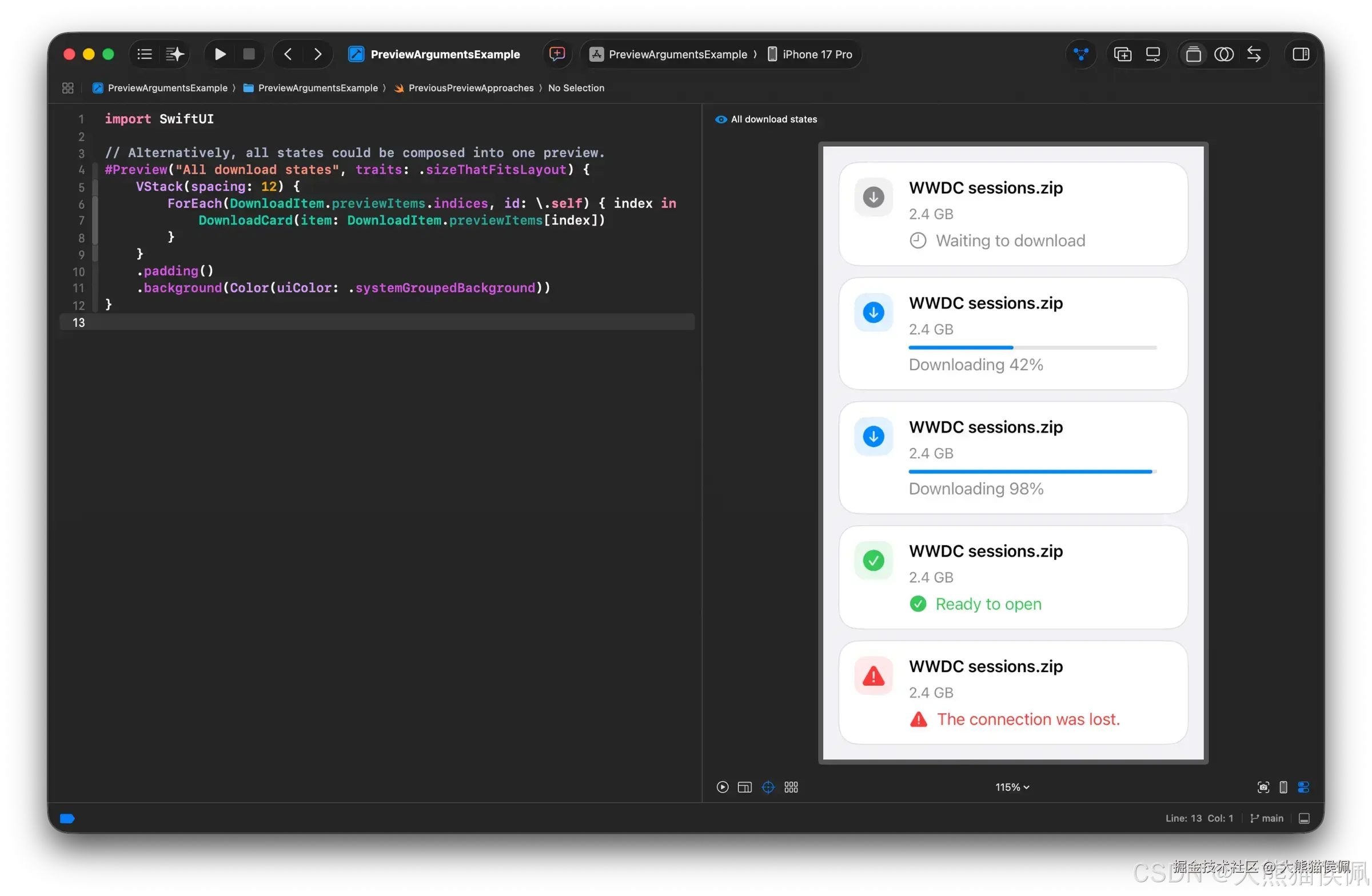Click small red triangle beside connection lost

pyautogui.click(x=918, y=719)
